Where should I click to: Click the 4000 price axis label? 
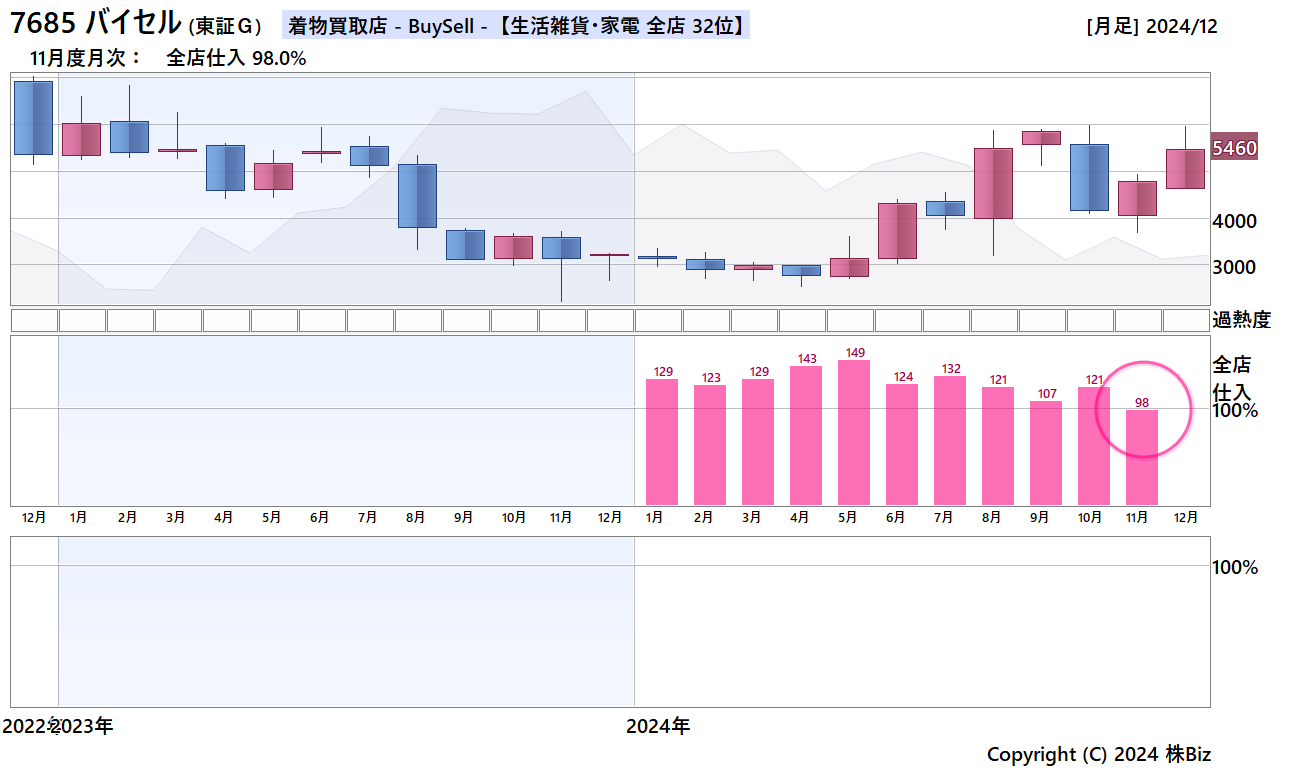coord(1235,221)
